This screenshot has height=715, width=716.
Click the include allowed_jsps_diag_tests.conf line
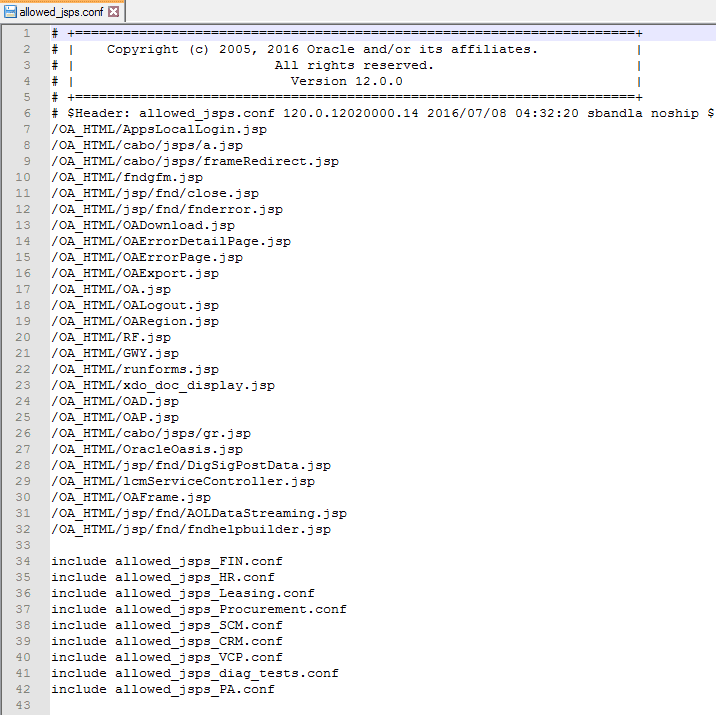coord(195,673)
